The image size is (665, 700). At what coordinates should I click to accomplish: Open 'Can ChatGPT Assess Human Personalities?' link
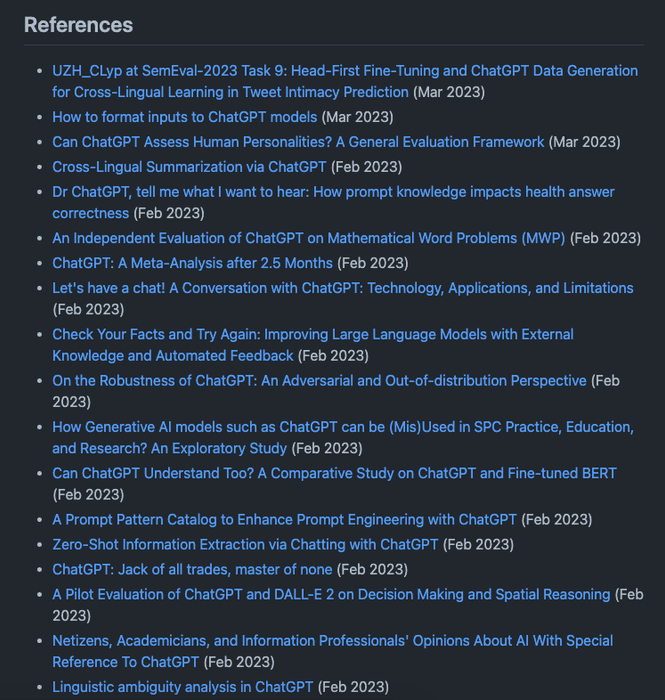(x=298, y=142)
